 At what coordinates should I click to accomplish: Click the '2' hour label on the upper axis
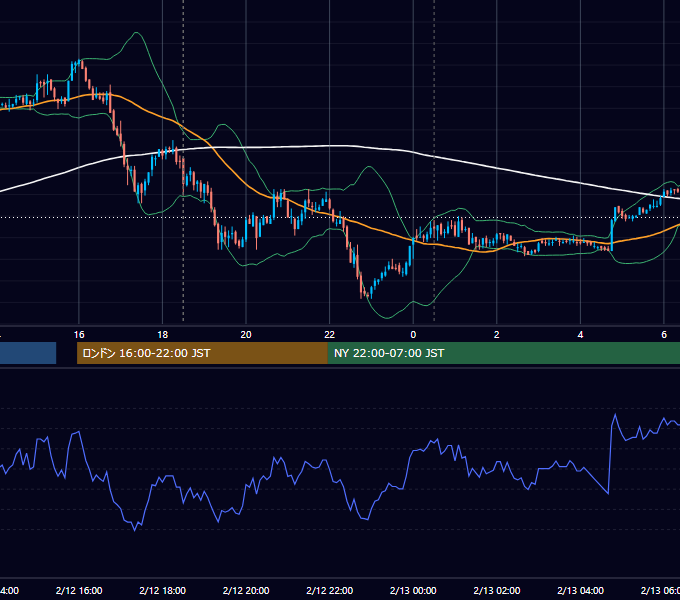(x=497, y=335)
